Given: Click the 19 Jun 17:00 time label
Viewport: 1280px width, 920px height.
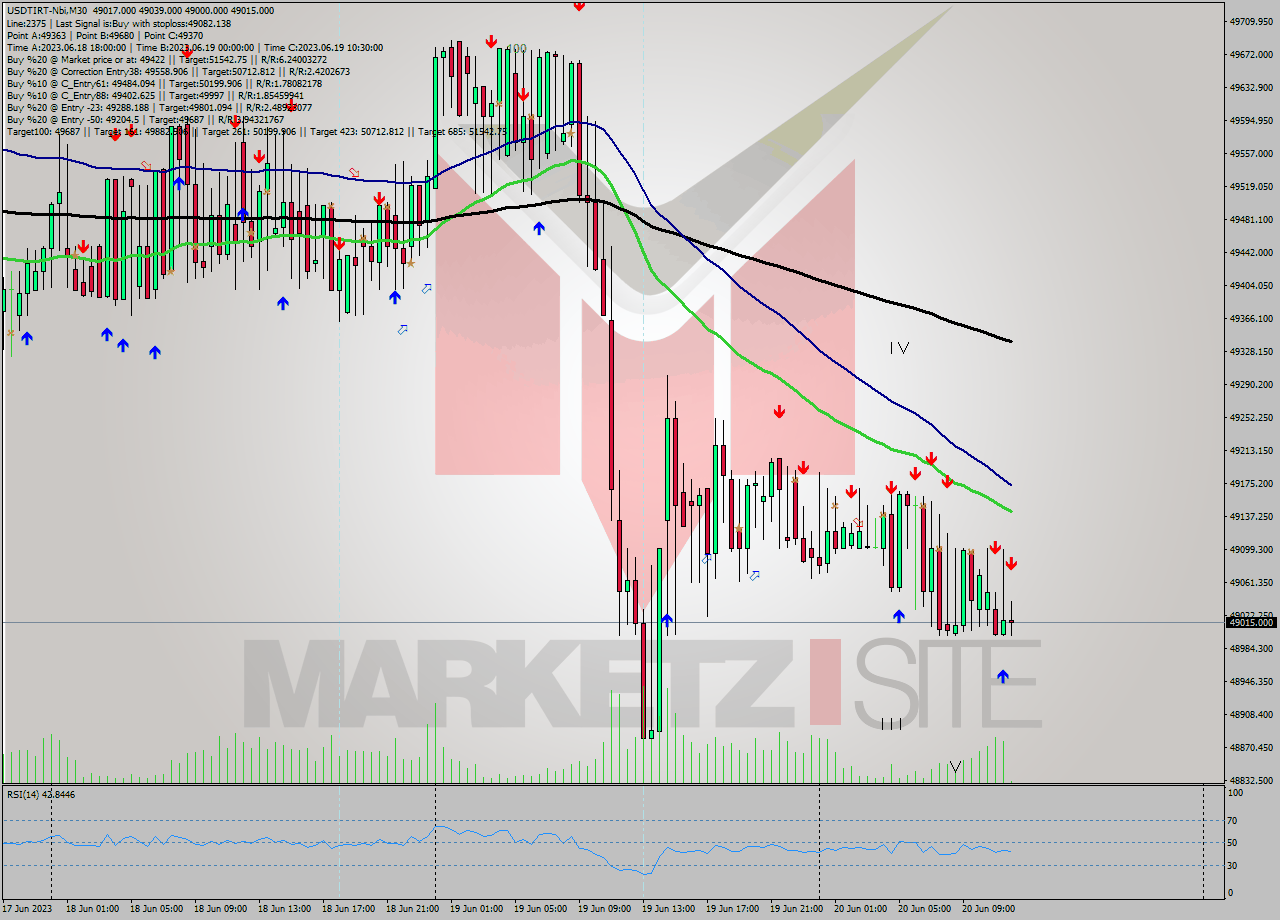Looking at the screenshot, I should click(x=731, y=909).
